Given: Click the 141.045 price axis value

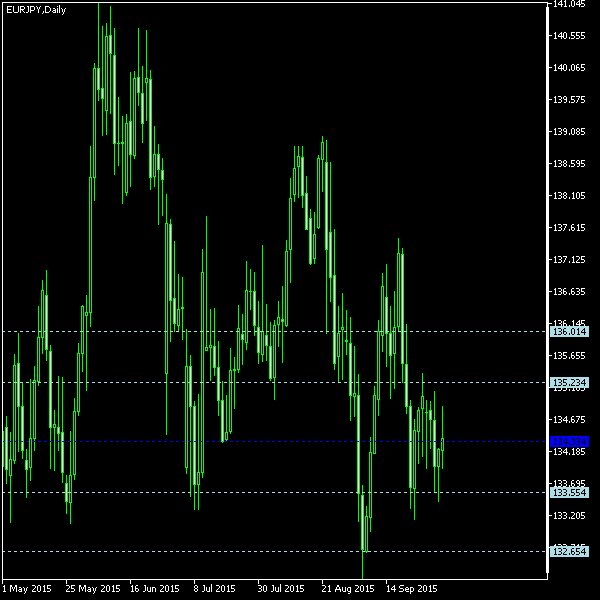Looking at the screenshot, I should tap(569, 4).
